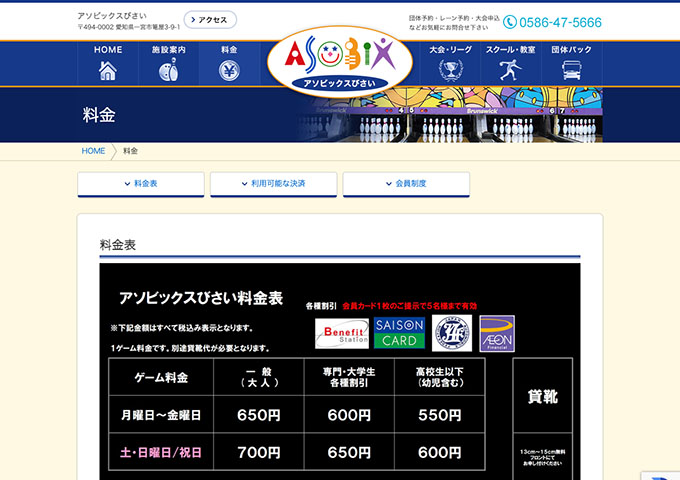Click the 650円 weekday general price
The width and height of the screenshot is (680, 480).
(x=258, y=415)
